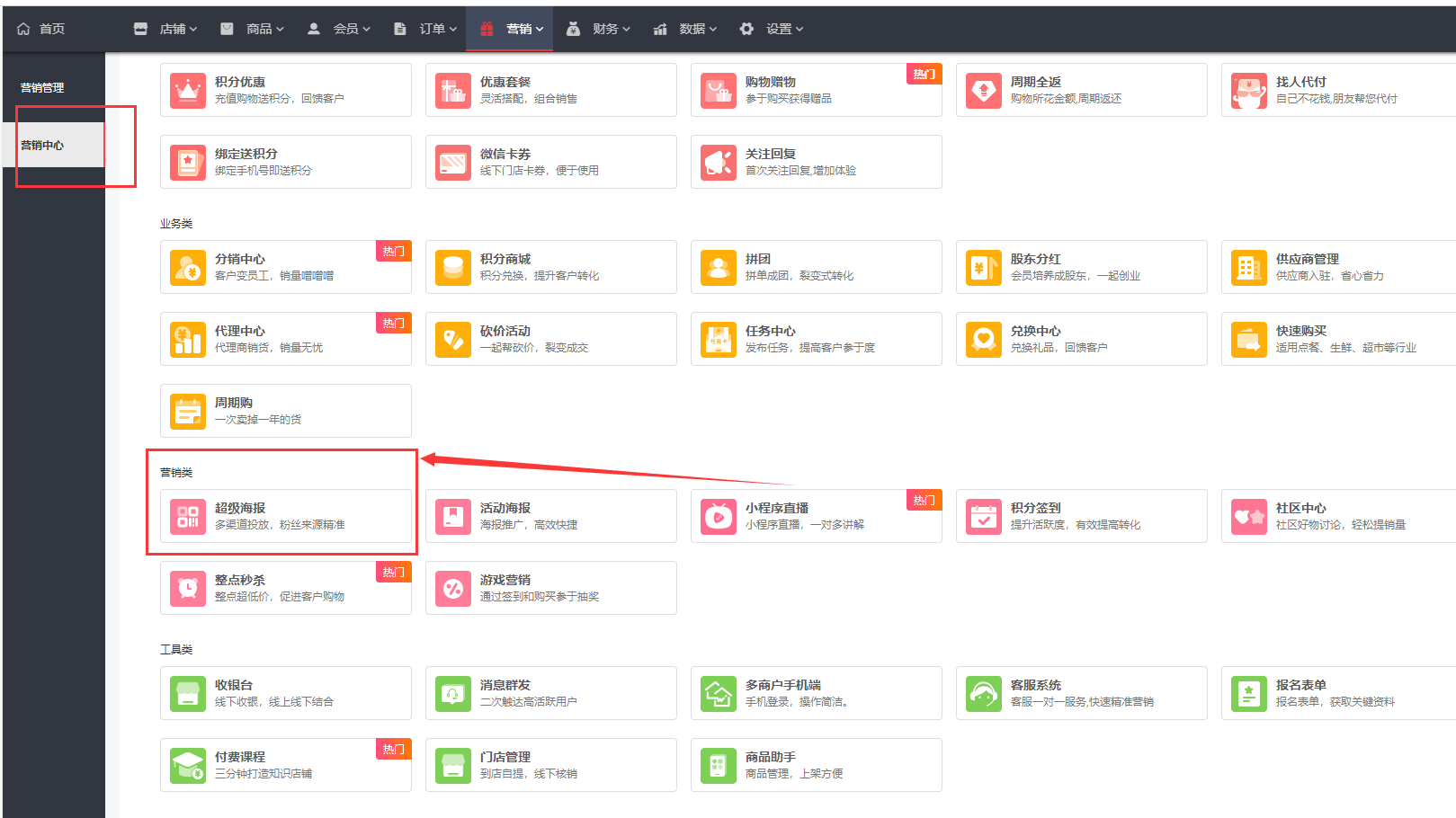Screen dimensions: 1456x818
Task: Open the 小程序直播 title link
Action: click(x=777, y=508)
